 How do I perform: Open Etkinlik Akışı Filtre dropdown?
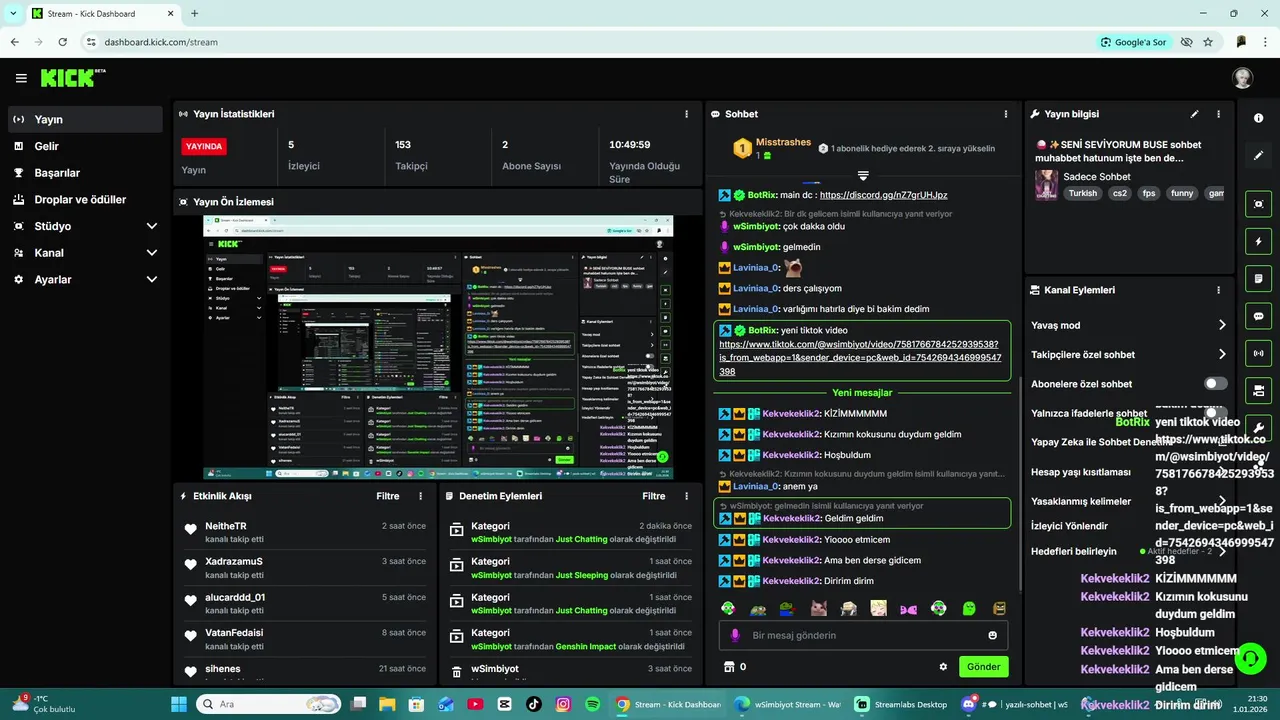pyautogui.click(x=388, y=496)
